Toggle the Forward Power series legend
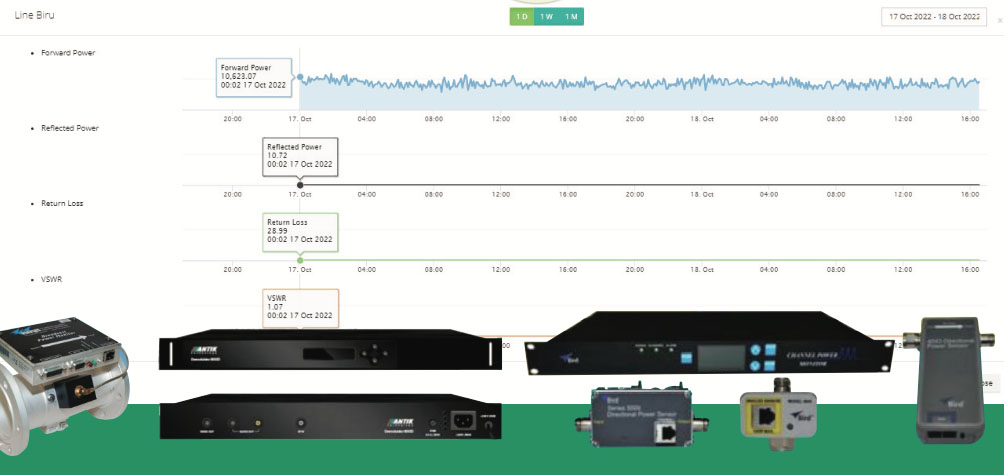The image size is (1004, 475). click(x=69, y=52)
